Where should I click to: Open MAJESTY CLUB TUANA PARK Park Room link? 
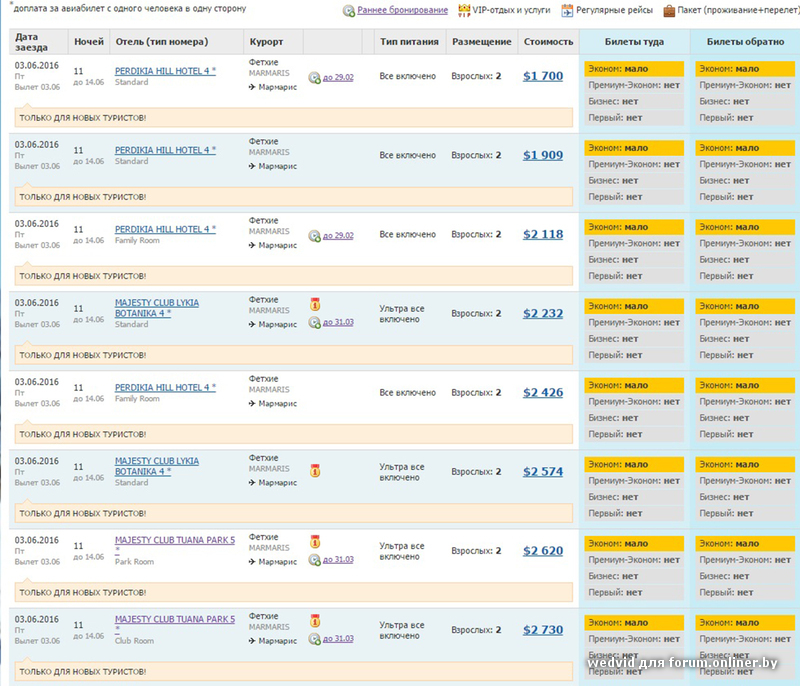pos(175,540)
